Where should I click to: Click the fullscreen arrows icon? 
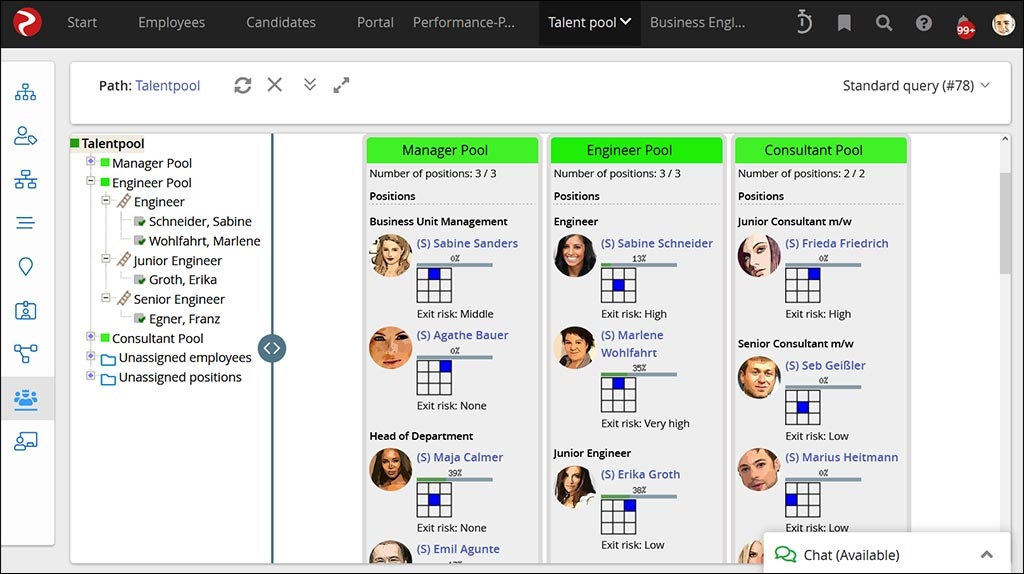[x=342, y=86]
